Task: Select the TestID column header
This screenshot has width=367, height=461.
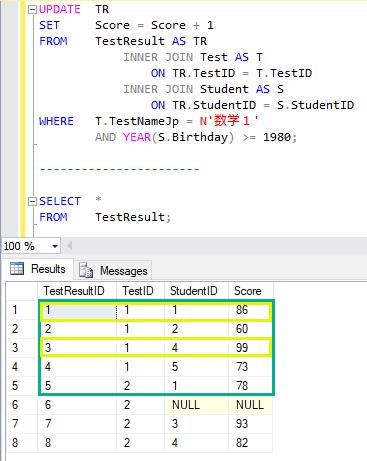Action: pos(140,291)
